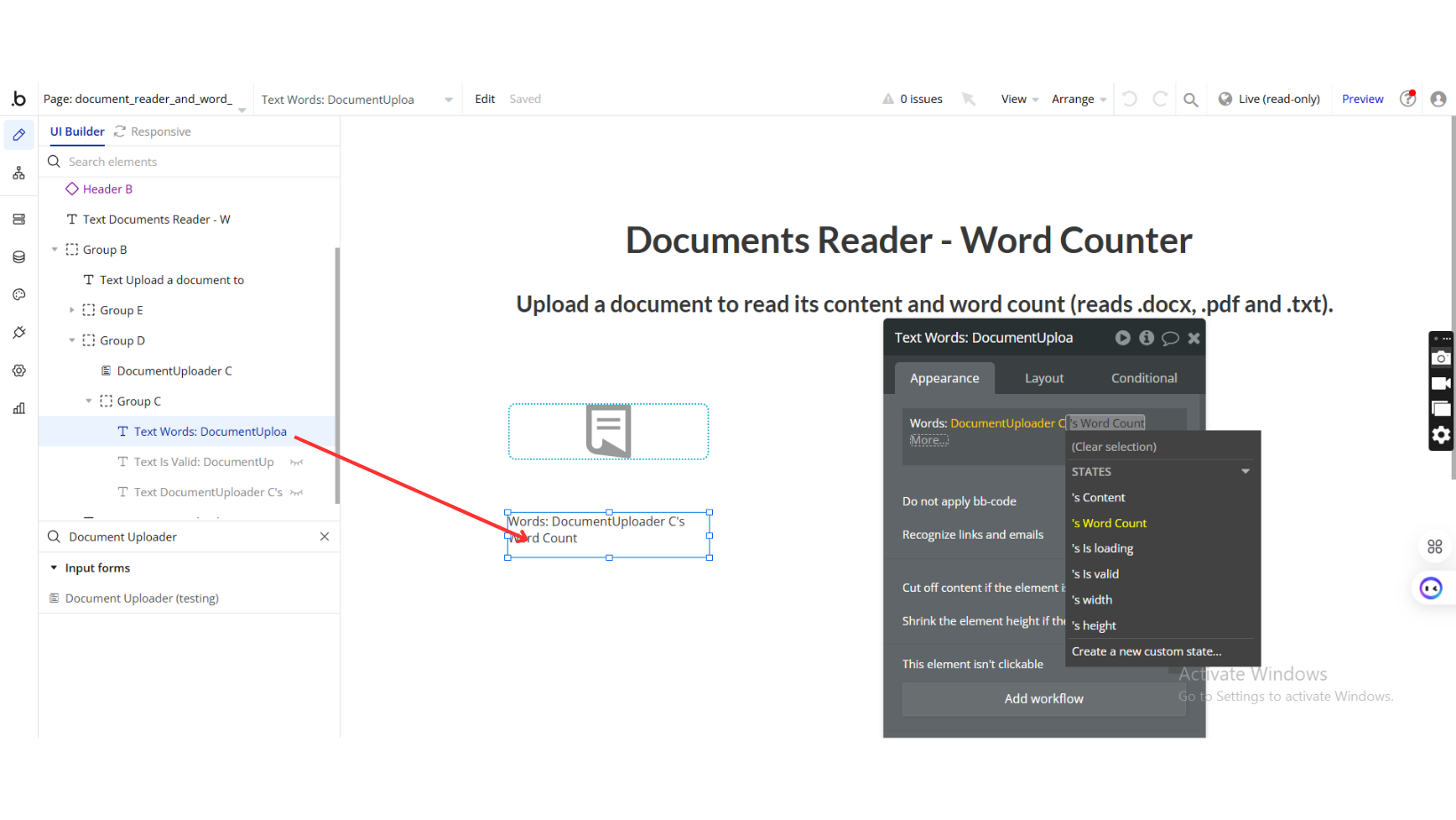Open the Arrange dropdown menu

pyautogui.click(x=1078, y=99)
